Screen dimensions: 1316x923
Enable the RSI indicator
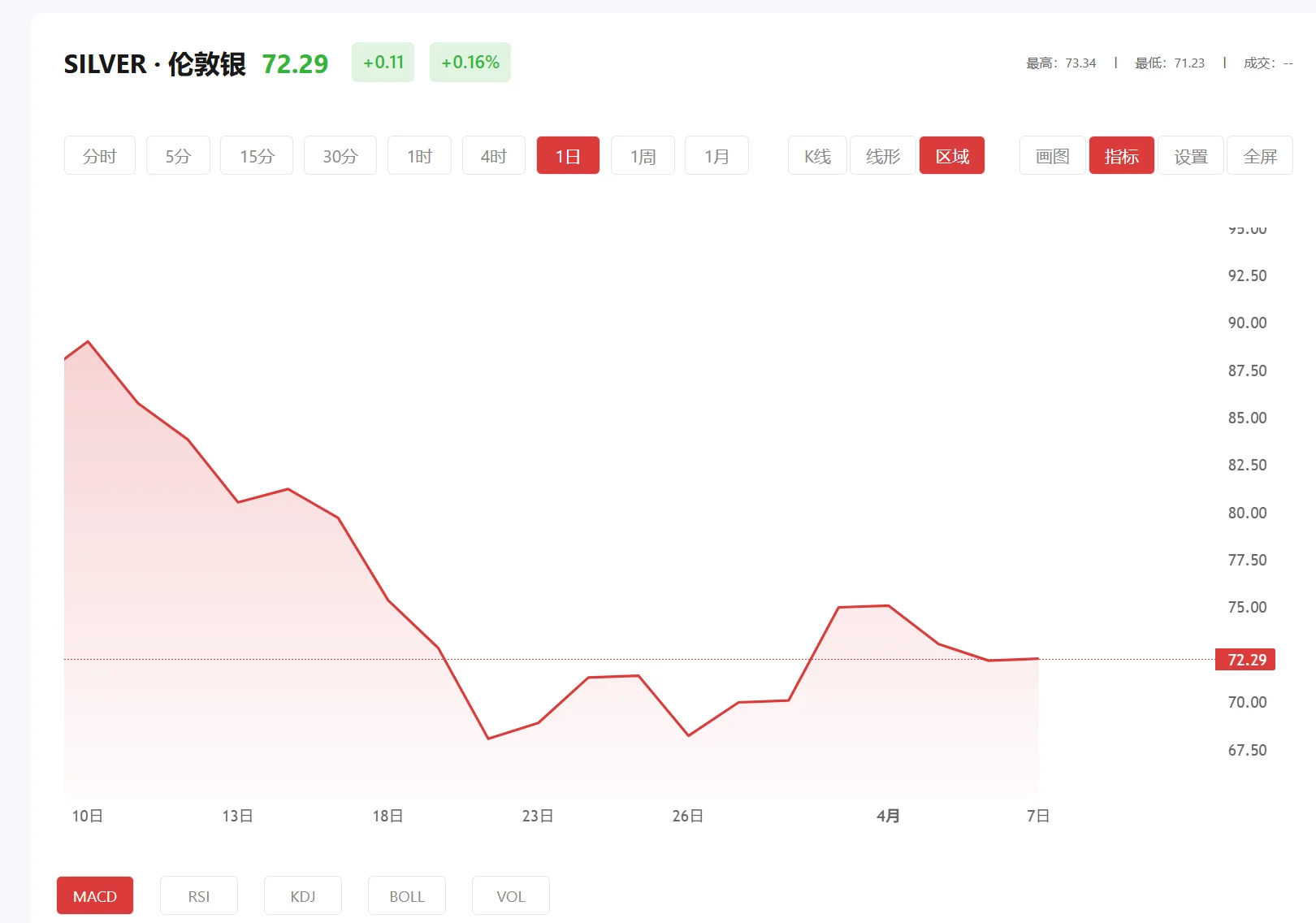[198, 895]
